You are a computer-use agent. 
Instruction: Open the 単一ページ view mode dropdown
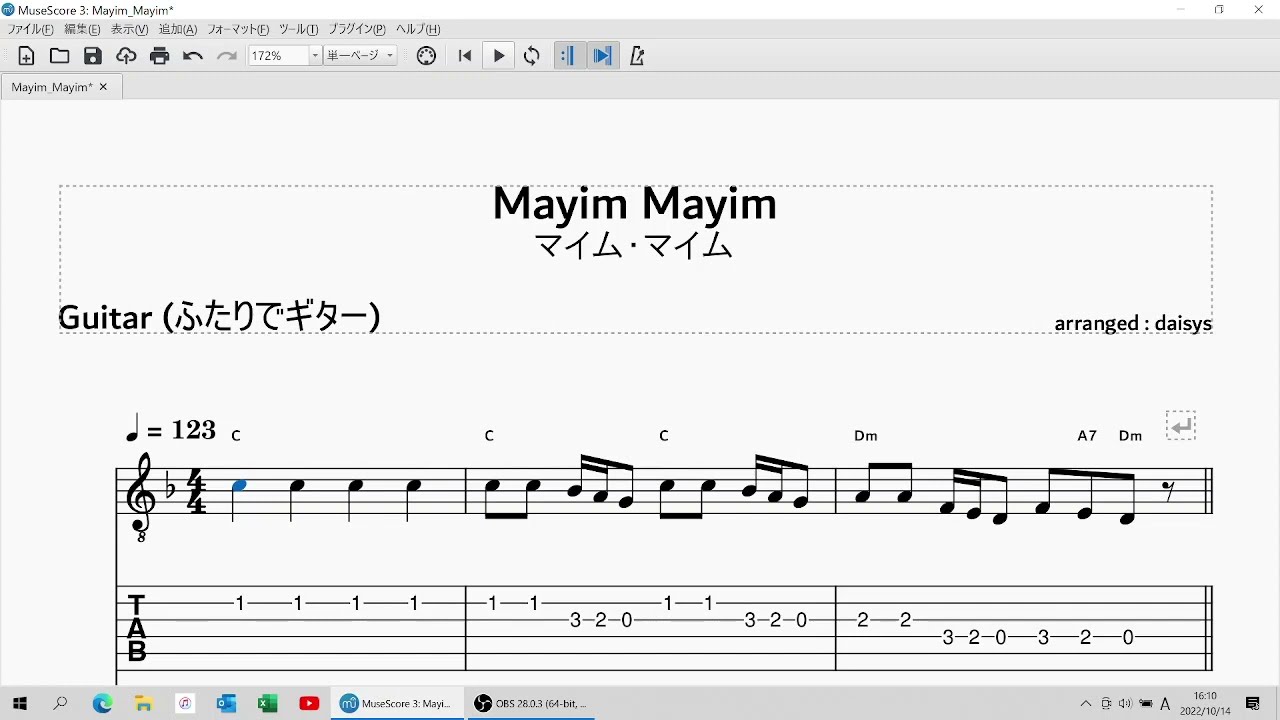click(360, 56)
